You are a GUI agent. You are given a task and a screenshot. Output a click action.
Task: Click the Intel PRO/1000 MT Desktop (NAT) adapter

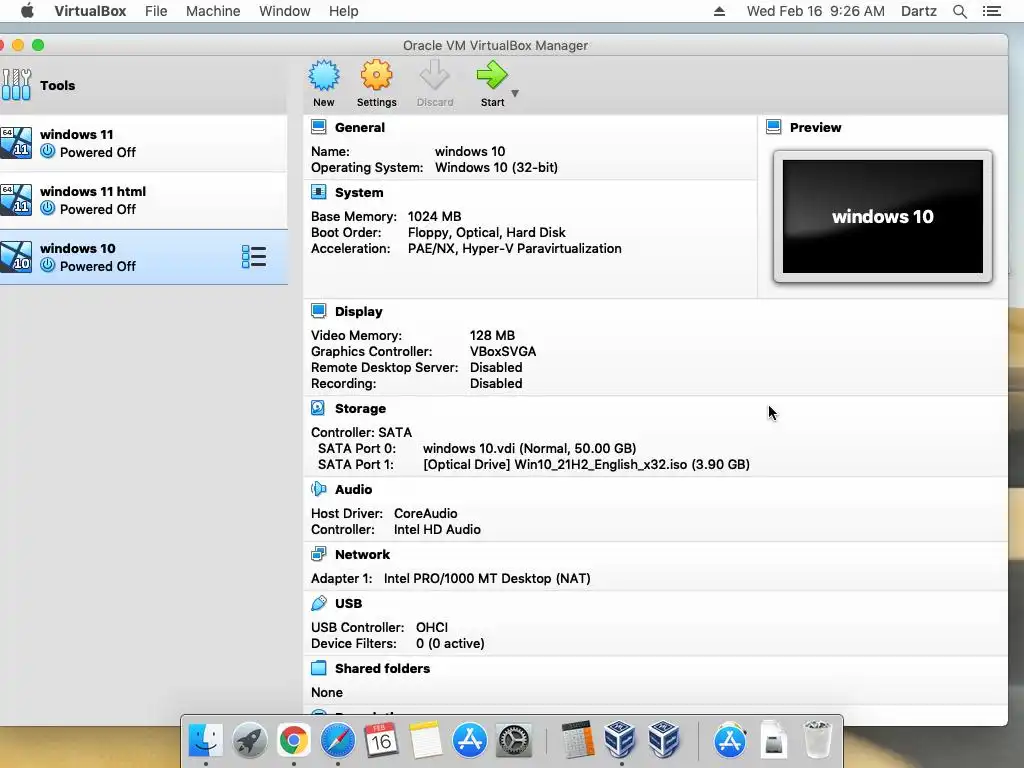(487, 579)
